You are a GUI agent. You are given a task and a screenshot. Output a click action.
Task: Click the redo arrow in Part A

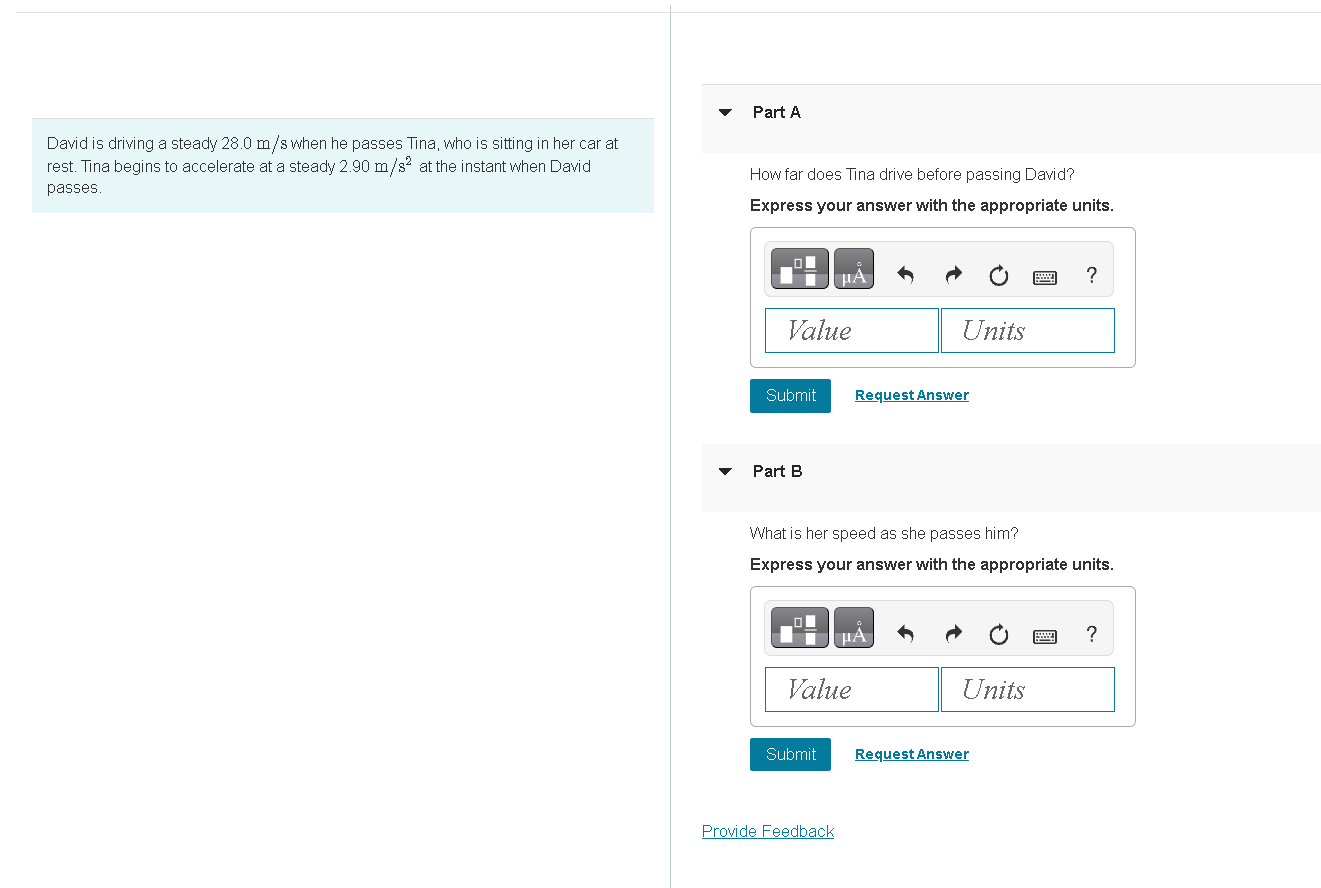pos(953,275)
